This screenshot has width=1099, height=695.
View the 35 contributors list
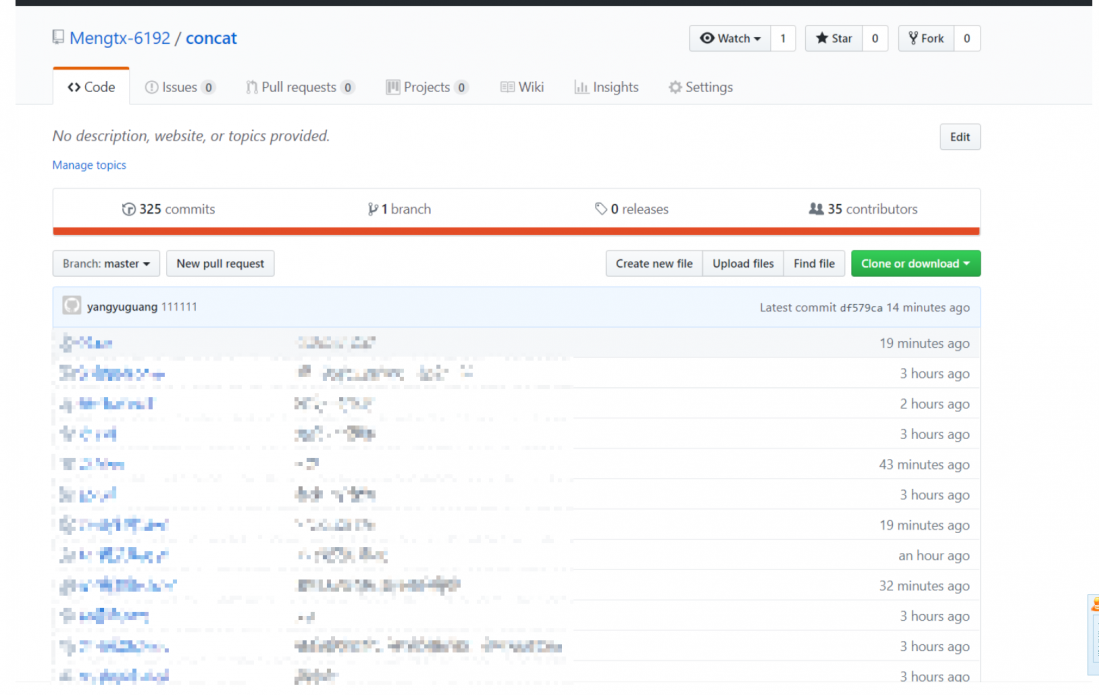[863, 209]
